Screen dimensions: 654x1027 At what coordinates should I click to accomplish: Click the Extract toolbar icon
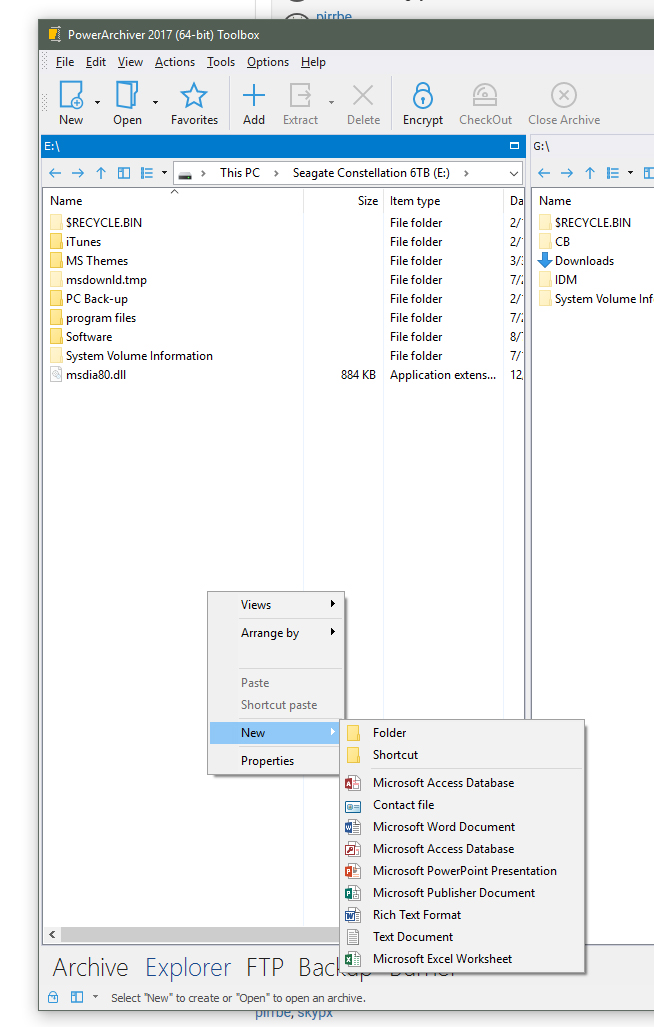point(300,96)
